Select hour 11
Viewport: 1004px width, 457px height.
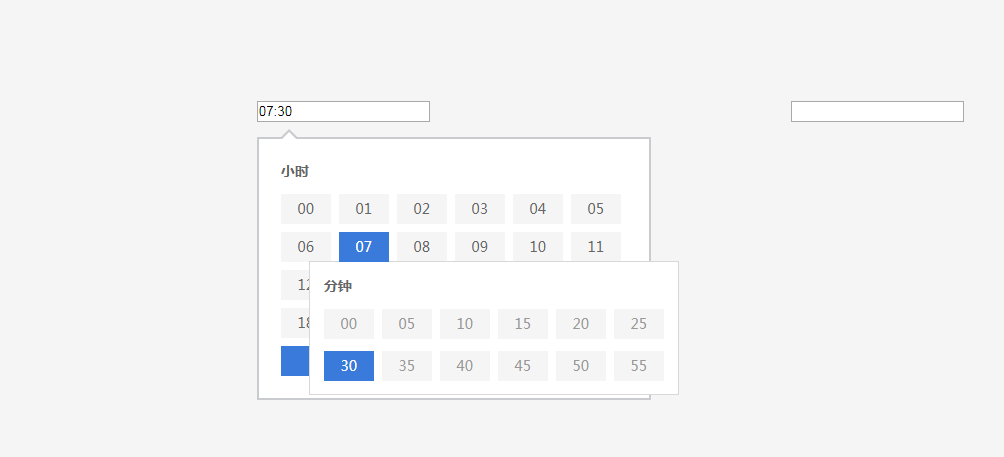point(595,246)
